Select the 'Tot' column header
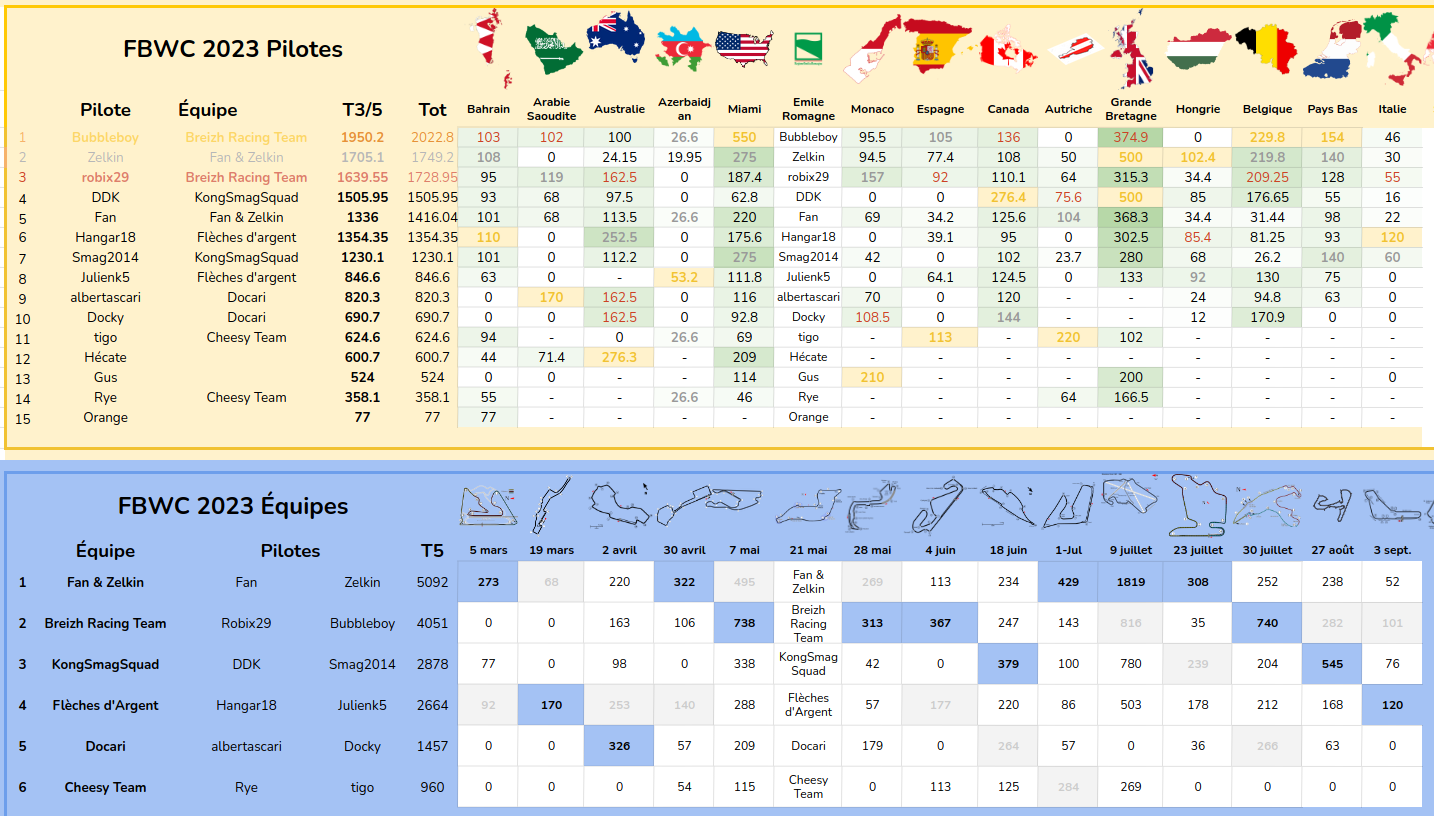Screen dimensions: 1434x816 tap(433, 110)
